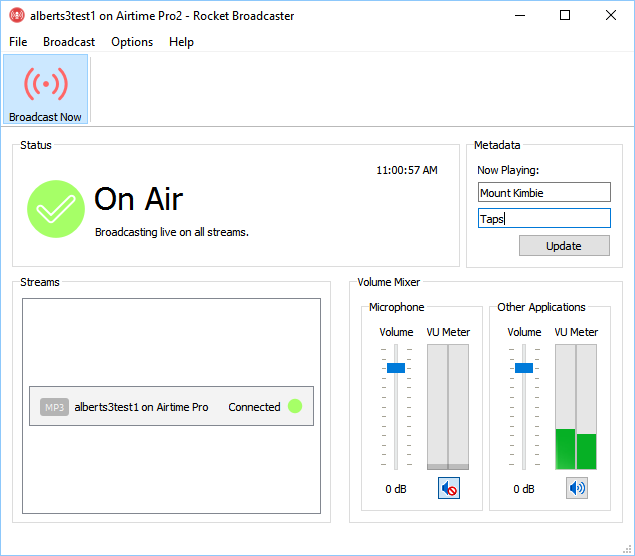Click the window resize grip in corner
Image resolution: width=635 pixels, height=556 pixels.
point(628,549)
